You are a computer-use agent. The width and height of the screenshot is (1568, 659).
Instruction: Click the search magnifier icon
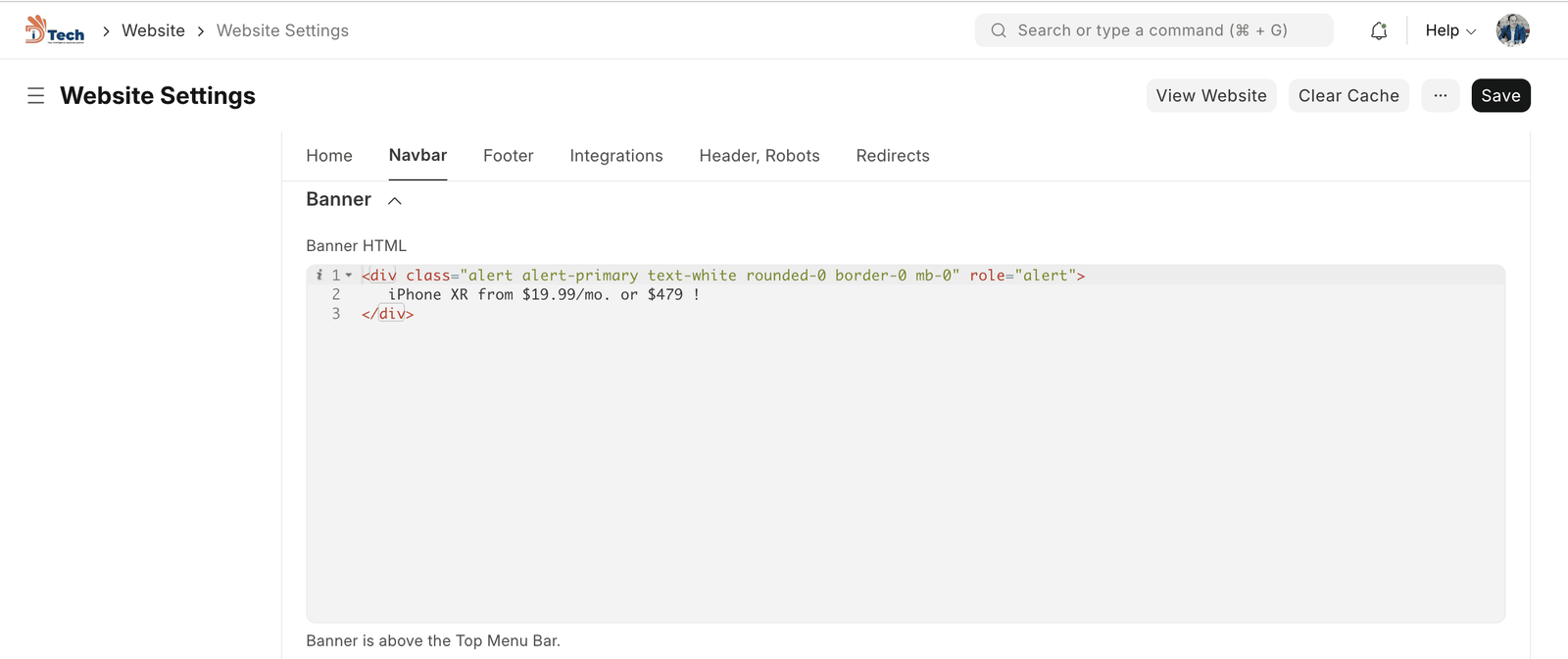pos(999,30)
